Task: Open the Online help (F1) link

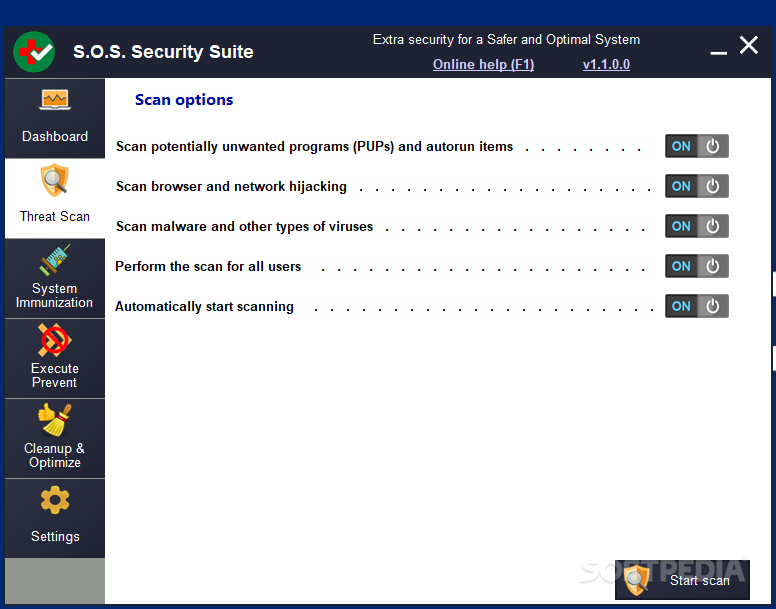Action: coord(484,64)
